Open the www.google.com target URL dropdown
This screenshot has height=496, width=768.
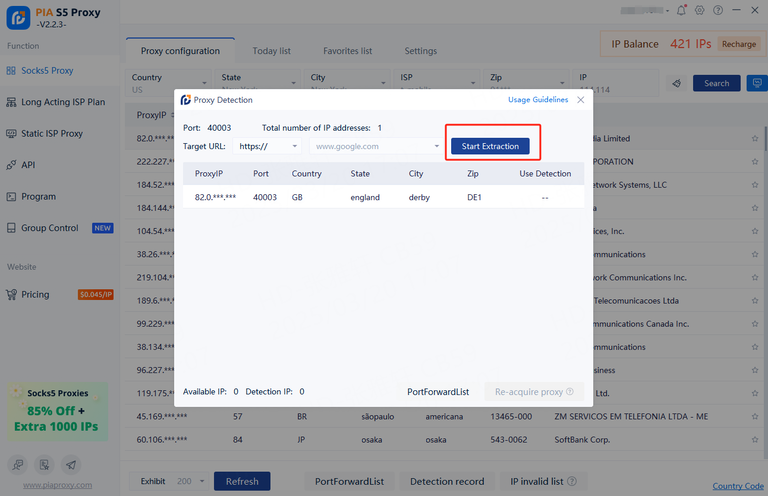[376, 146]
